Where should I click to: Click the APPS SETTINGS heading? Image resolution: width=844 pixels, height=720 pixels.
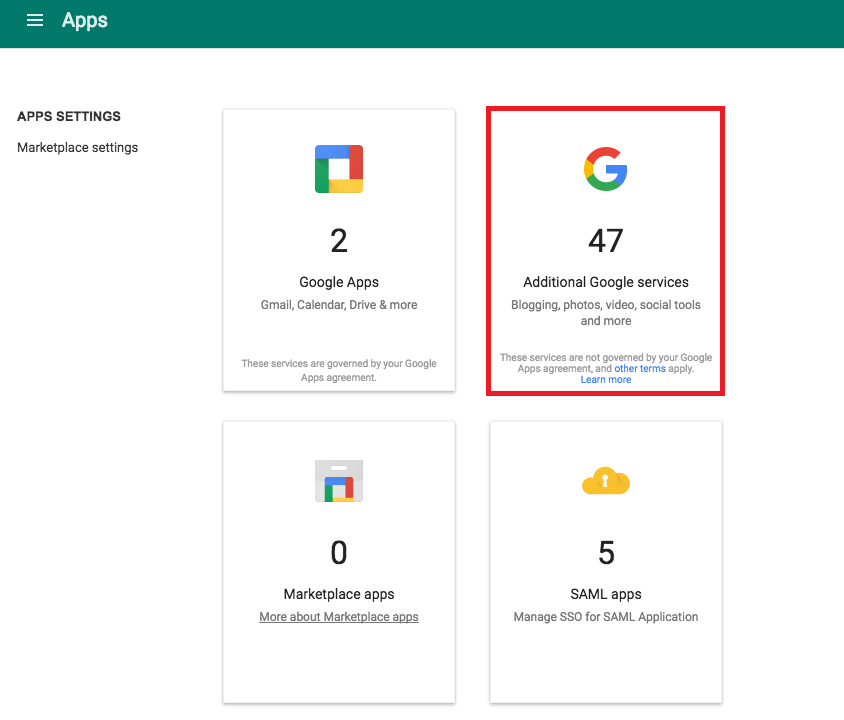point(66,116)
